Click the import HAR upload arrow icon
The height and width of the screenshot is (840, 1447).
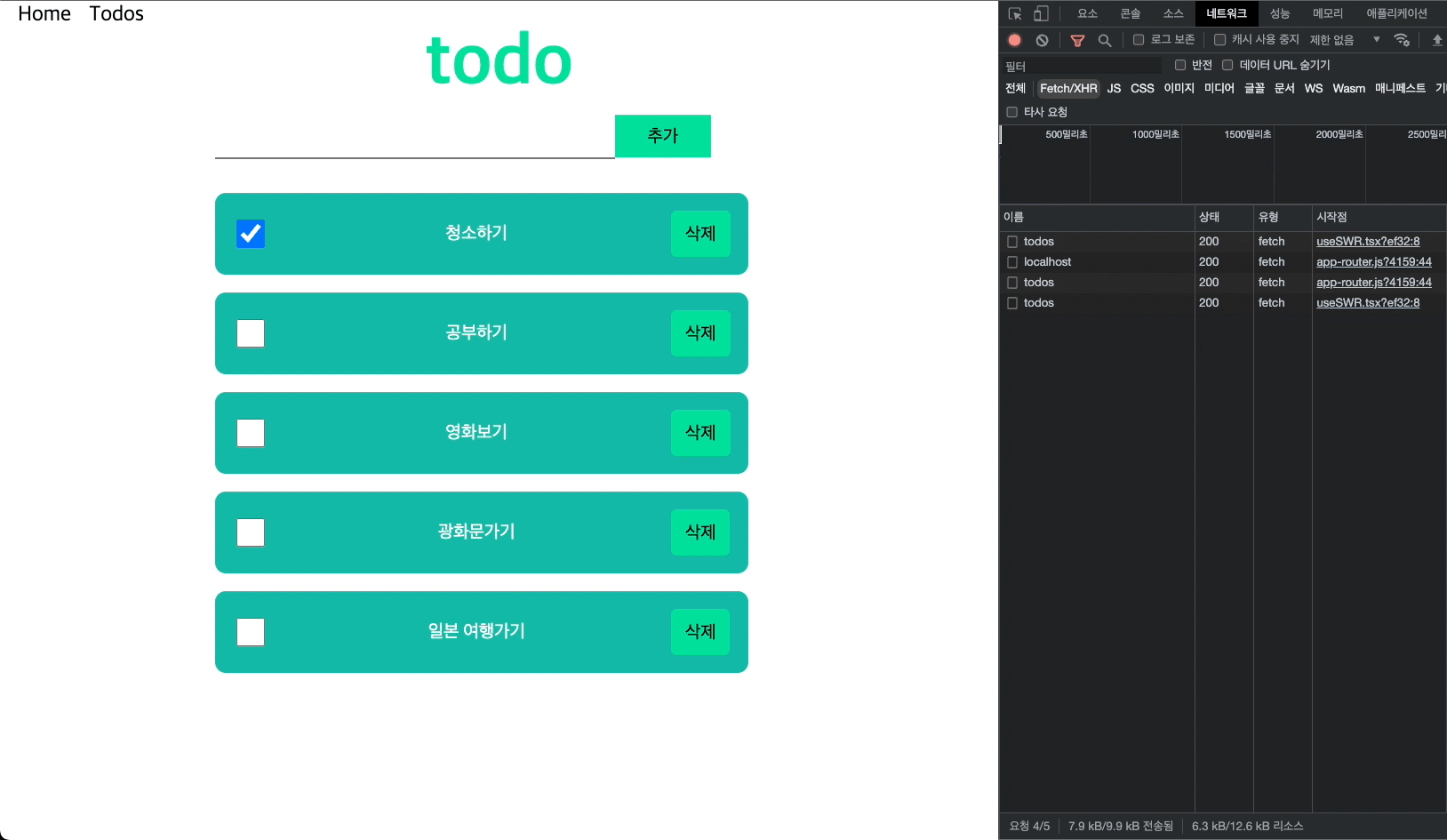click(1436, 40)
